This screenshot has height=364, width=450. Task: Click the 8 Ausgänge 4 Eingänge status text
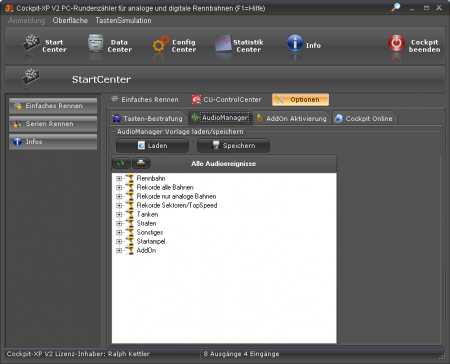pos(241,354)
